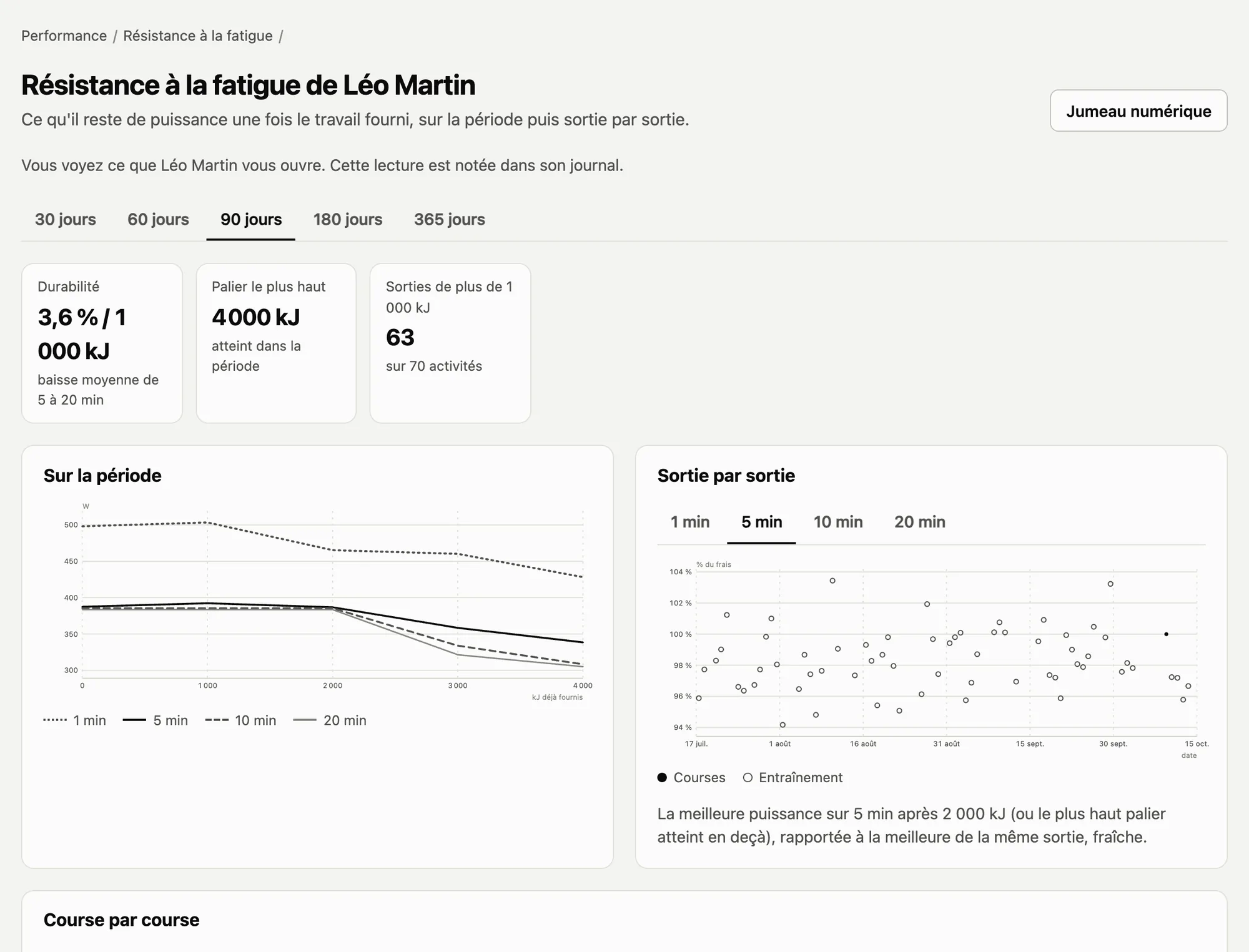Click the value 63 in the Sorties card
Viewport: 1249px width, 952px height.
tap(400, 337)
